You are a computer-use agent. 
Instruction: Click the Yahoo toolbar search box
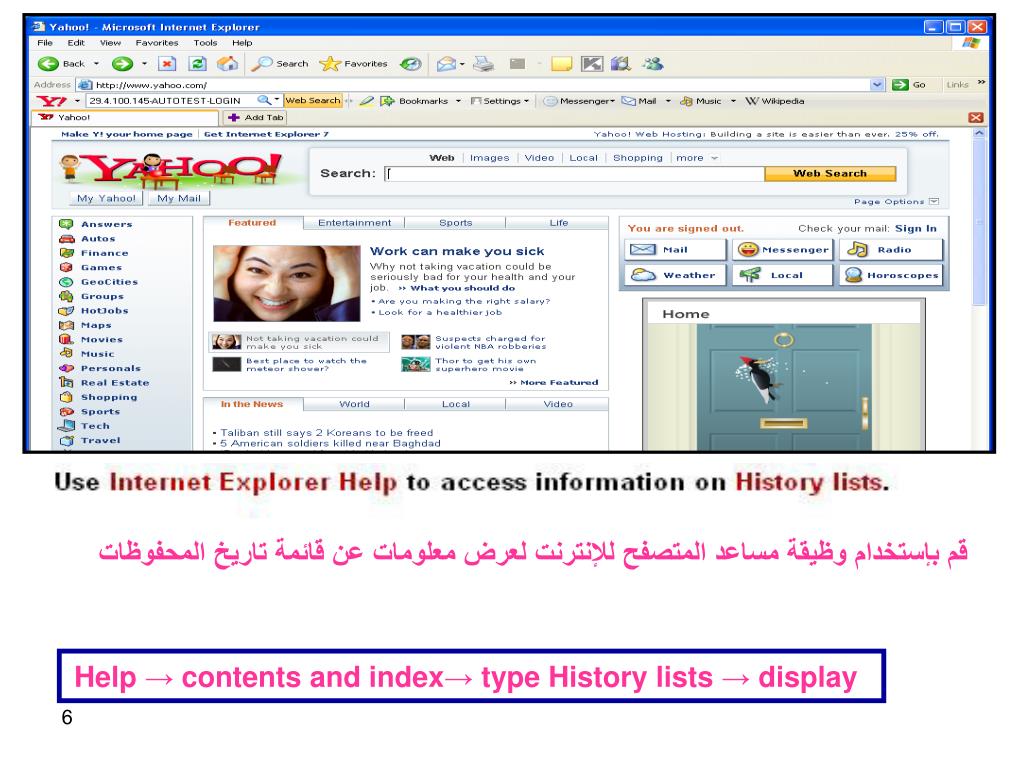pyautogui.click(x=172, y=101)
